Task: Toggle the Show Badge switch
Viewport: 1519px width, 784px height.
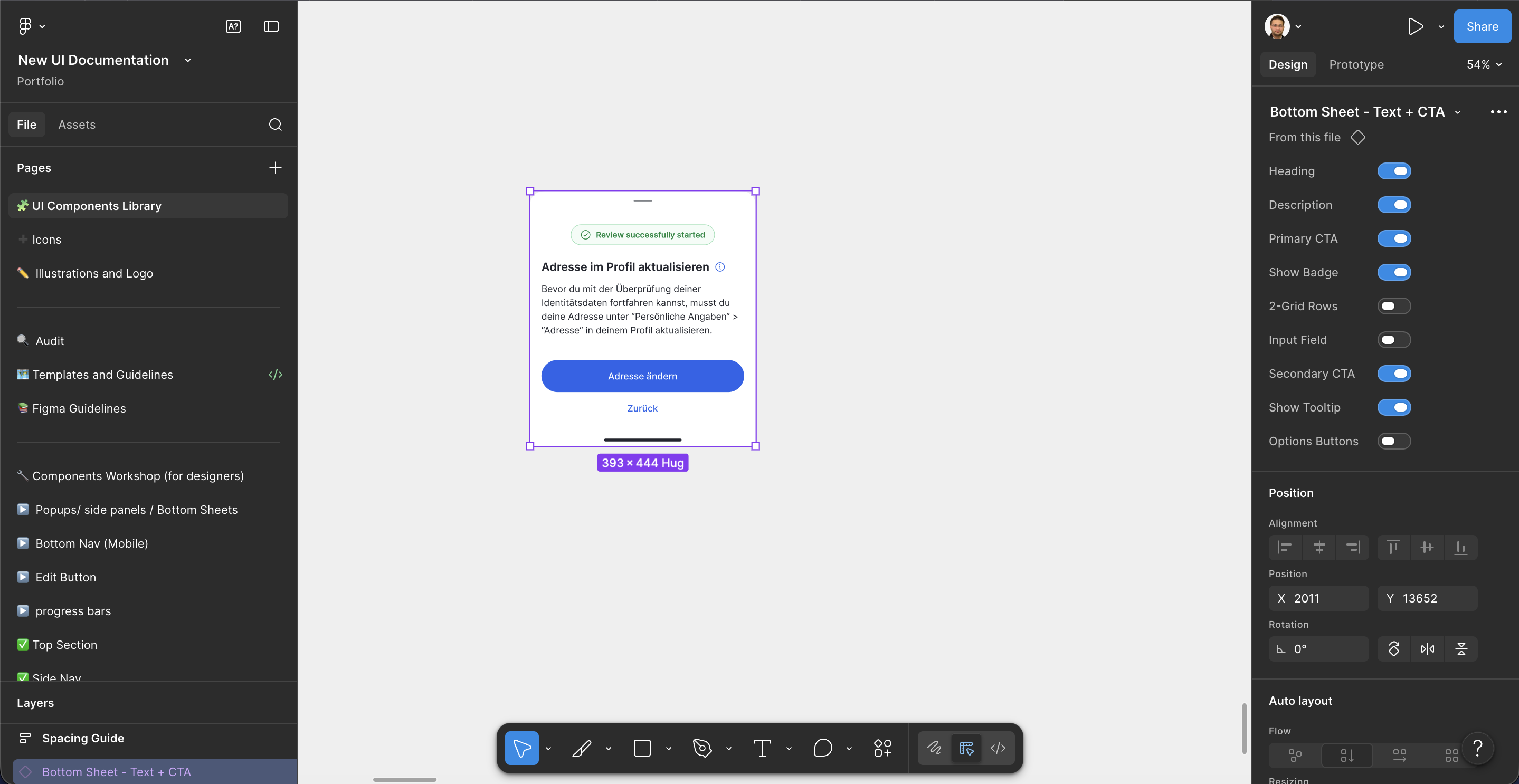Action: [x=1394, y=272]
